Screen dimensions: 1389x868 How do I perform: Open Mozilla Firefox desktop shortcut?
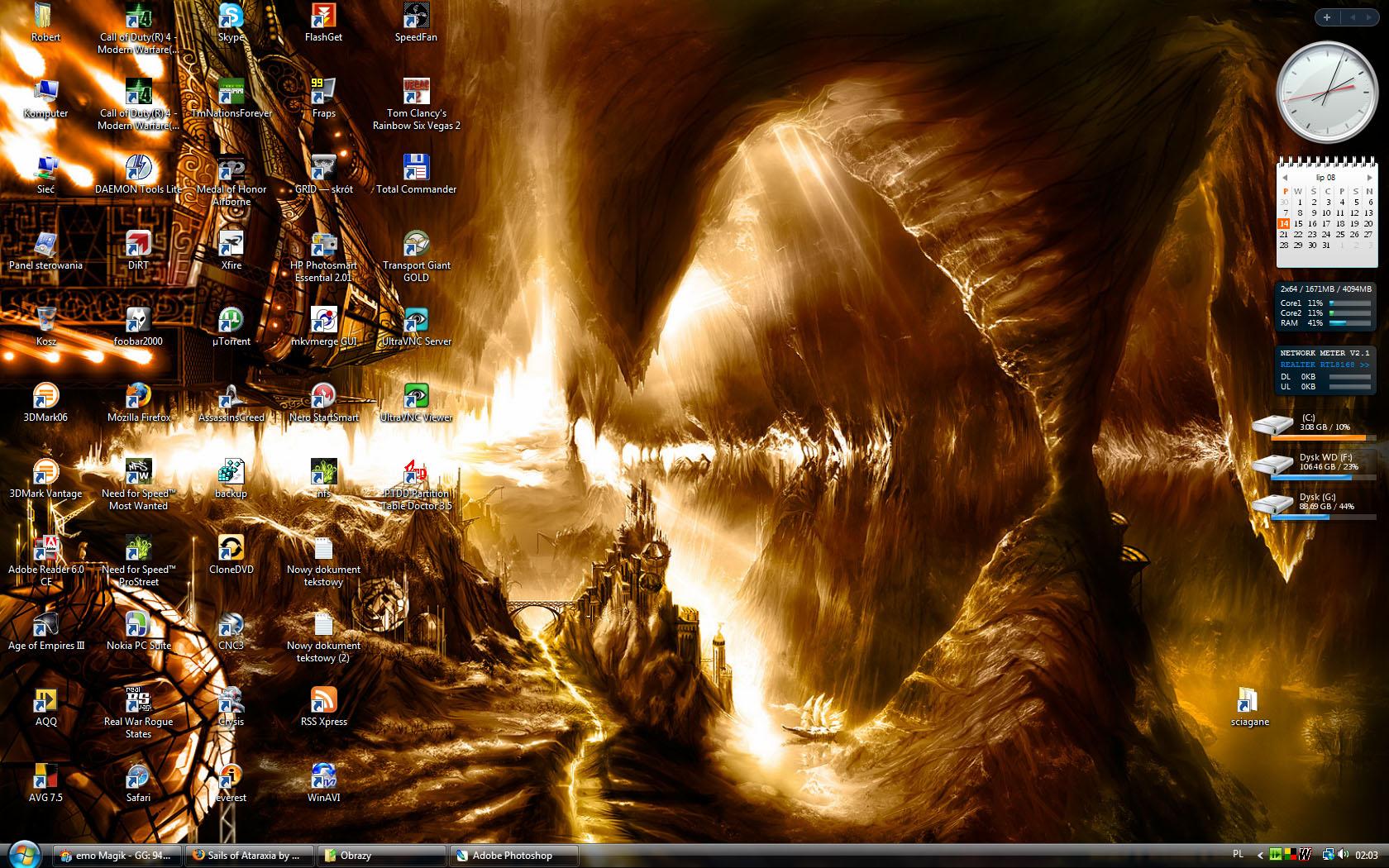tap(138, 403)
